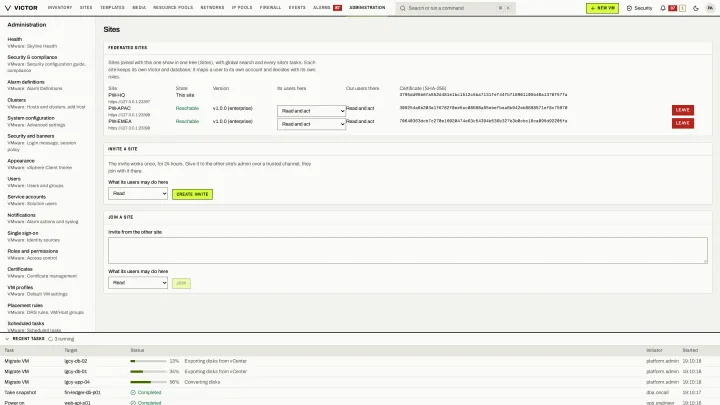Open PIII-APAC 'Its users here' dropdown

(311, 111)
